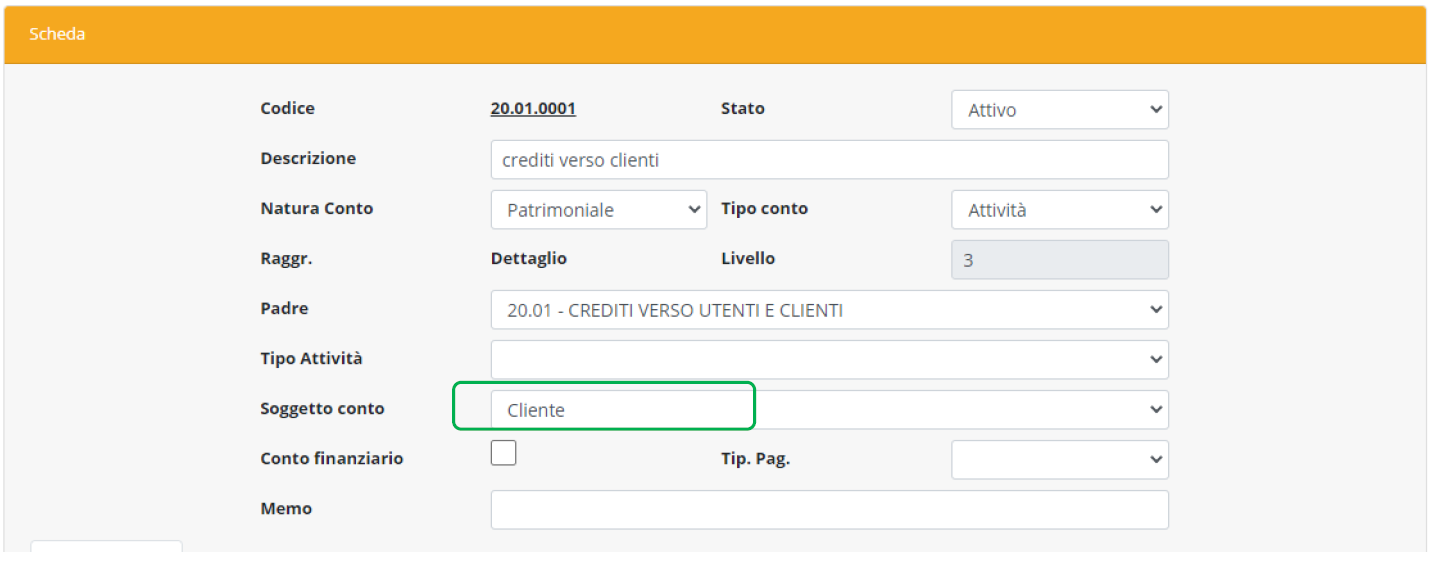Open the account code 20.01.0001 link
This screenshot has width=1437, height=565.
[x=533, y=109]
